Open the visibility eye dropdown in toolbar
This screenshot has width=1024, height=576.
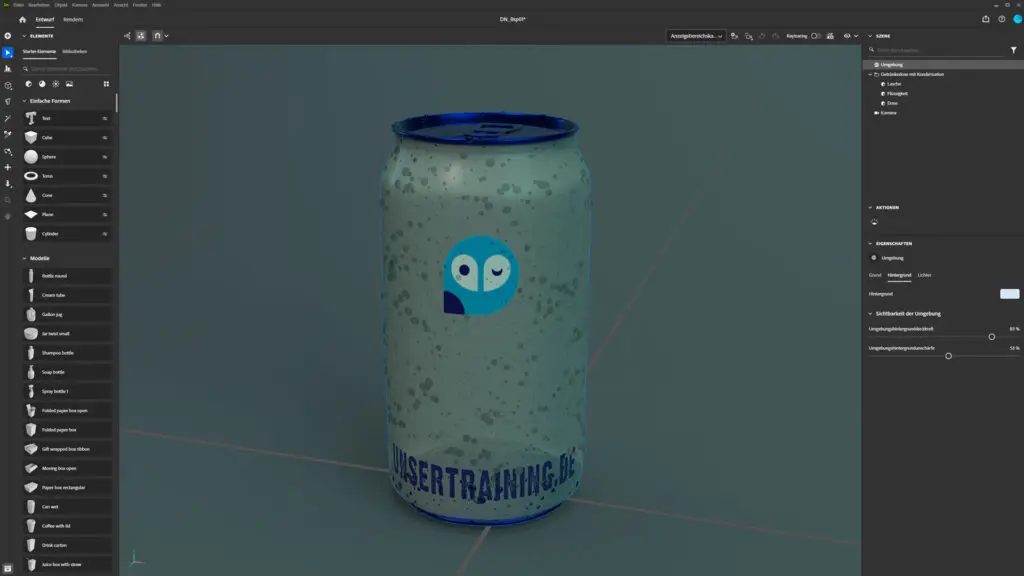pyautogui.click(x=850, y=36)
